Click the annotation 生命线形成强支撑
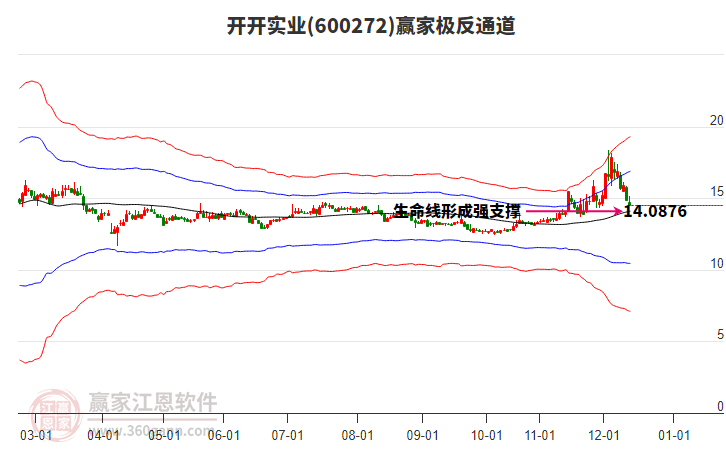The height and width of the screenshot is (450, 726). tap(457, 211)
